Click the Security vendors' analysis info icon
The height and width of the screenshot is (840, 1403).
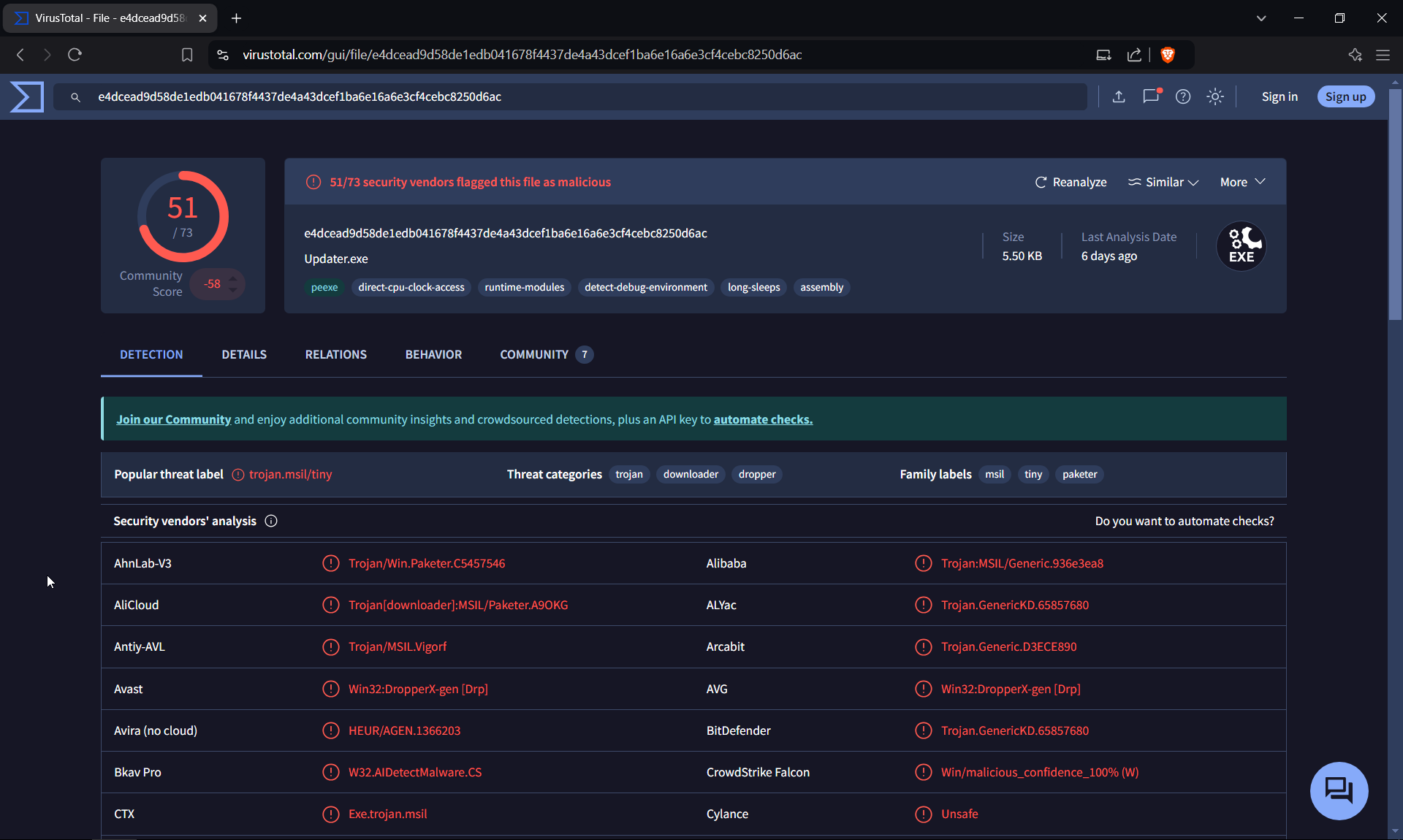(271, 521)
